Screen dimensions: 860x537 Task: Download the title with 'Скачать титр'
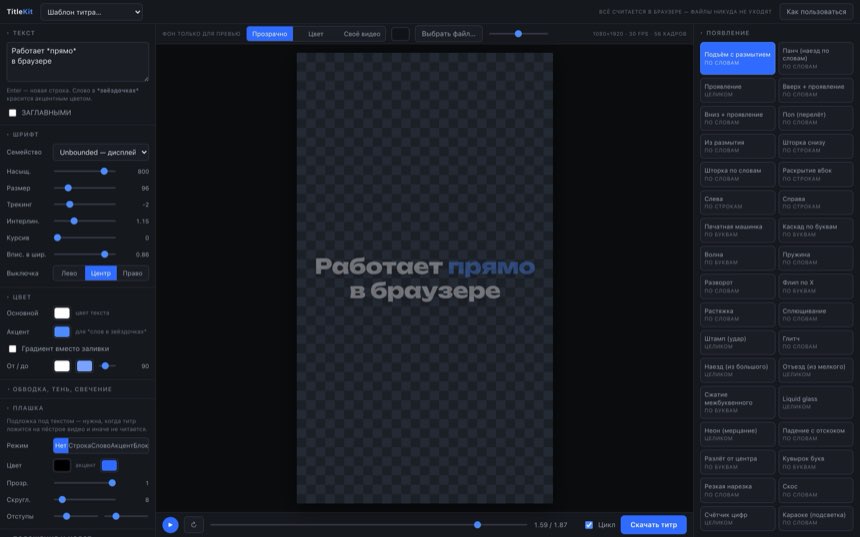(x=654, y=525)
